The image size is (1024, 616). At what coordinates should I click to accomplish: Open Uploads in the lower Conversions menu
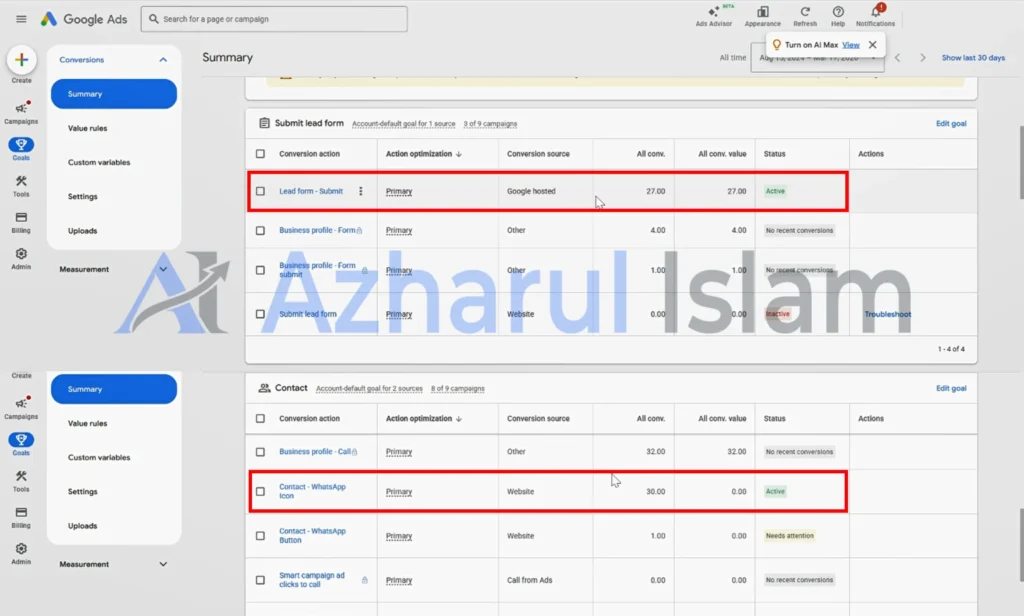(x=82, y=526)
